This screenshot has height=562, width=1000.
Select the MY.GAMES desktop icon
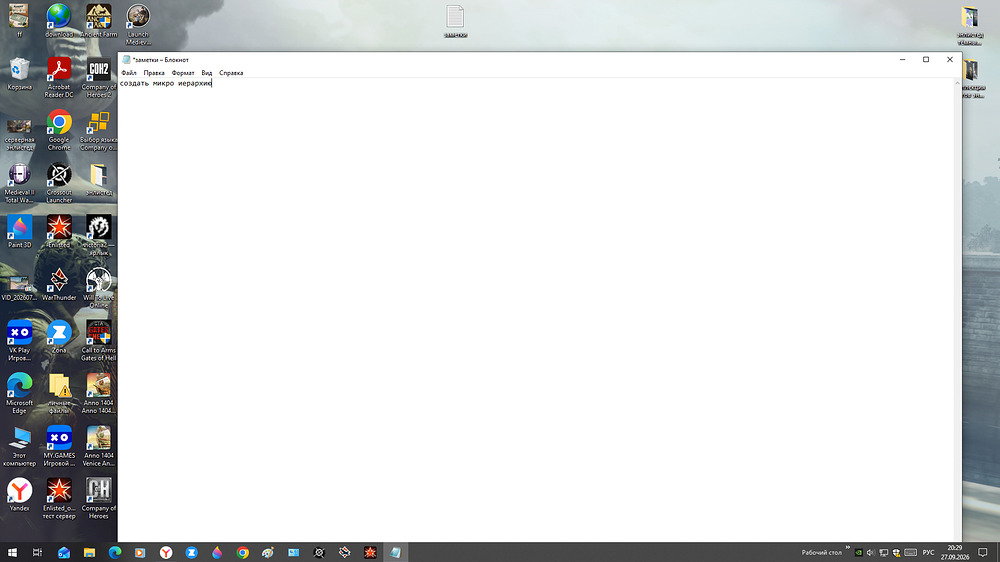click(59, 447)
